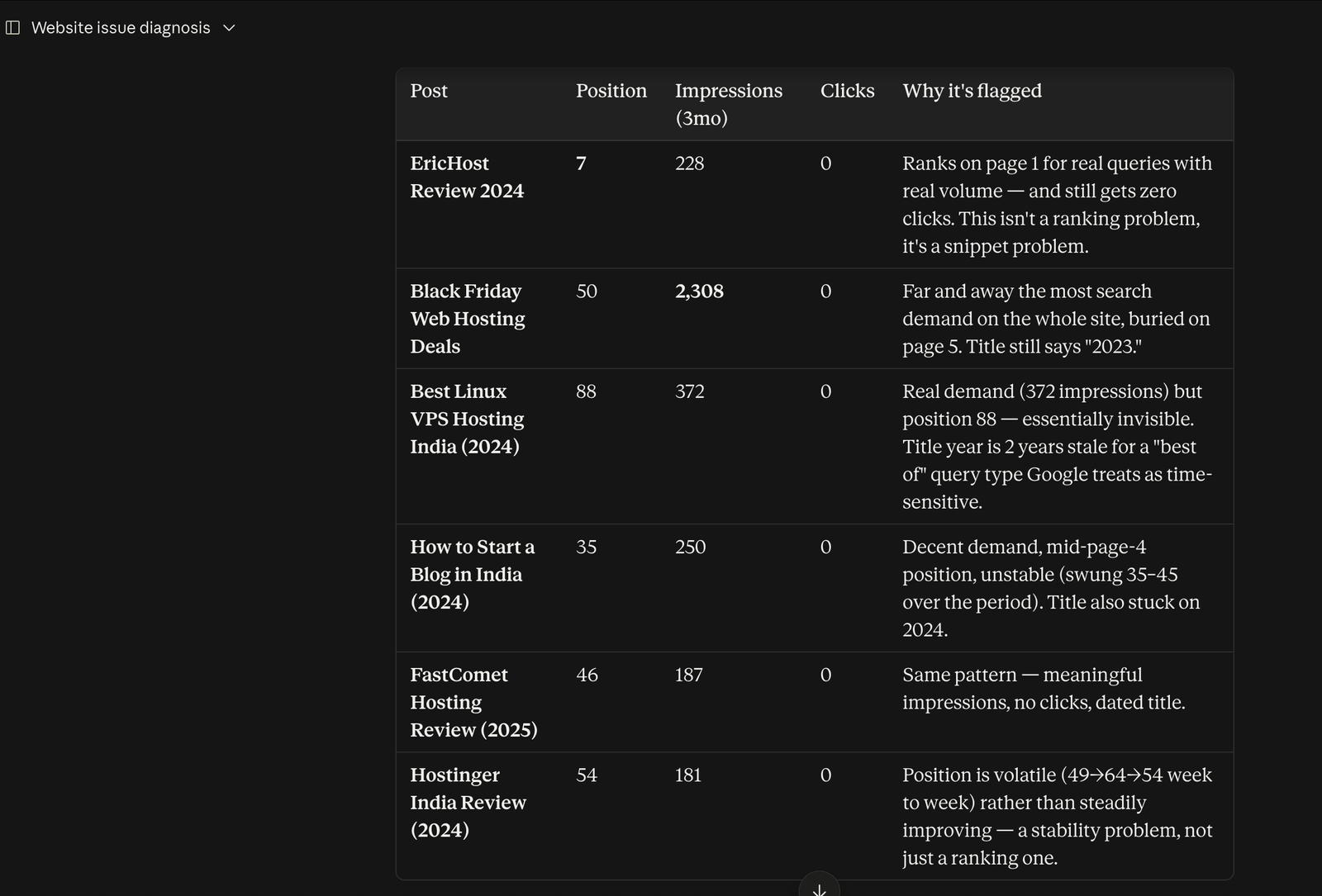This screenshot has height=896, width=1322.
Task: Click the Hostinger India Review (2024) cell
Action: coord(468,802)
